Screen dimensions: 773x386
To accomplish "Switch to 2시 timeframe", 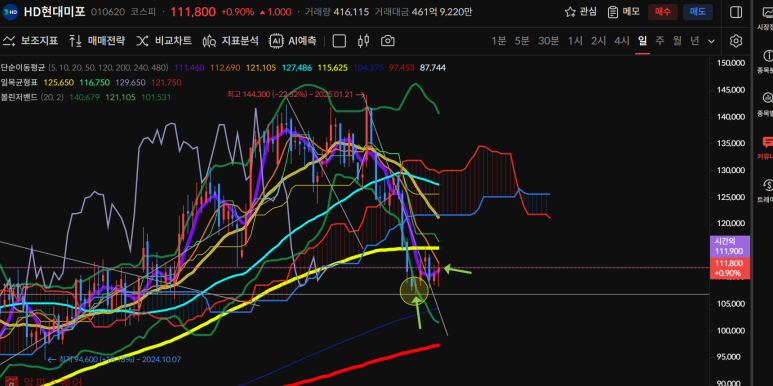I will click(x=598, y=41).
